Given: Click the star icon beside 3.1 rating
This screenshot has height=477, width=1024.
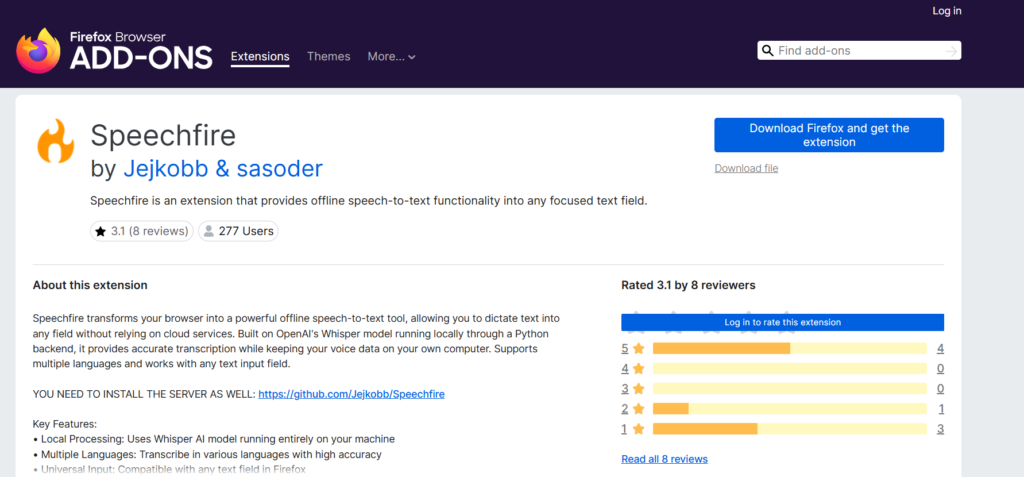Looking at the screenshot, I should click(x=101, y=231).
